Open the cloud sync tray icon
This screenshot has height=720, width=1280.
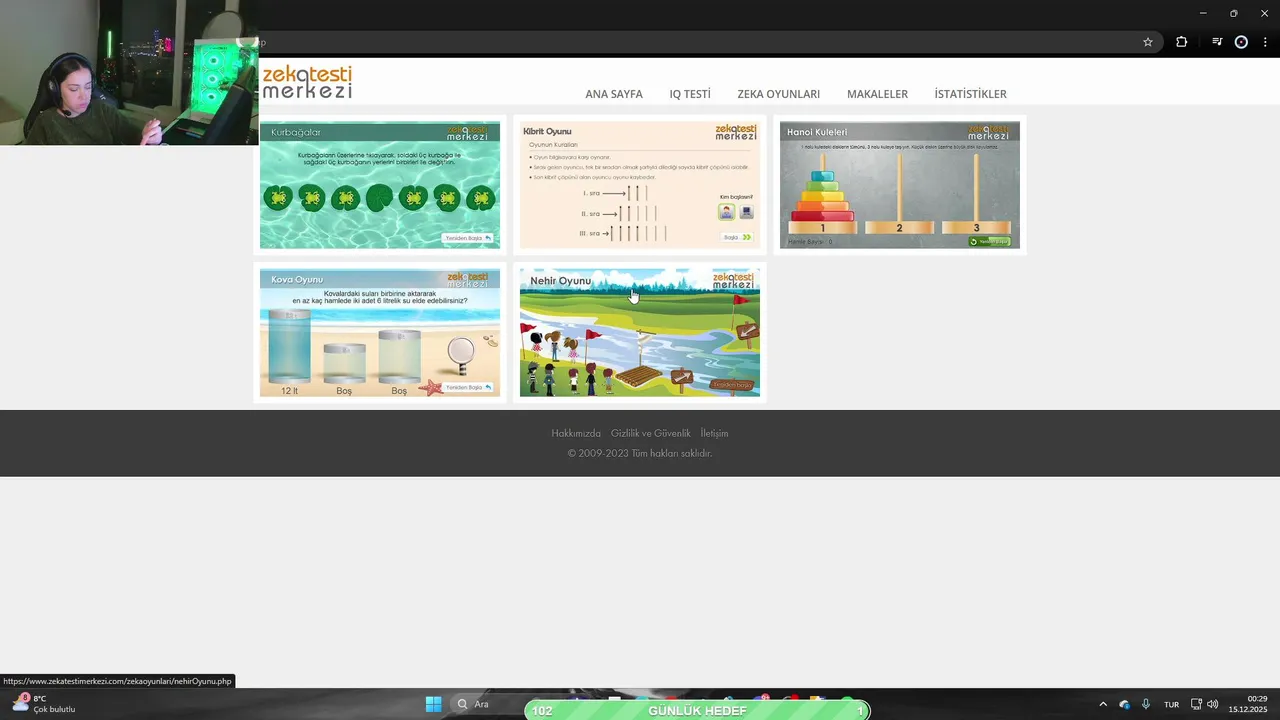pyautogui.click(x=1124, y=704)
